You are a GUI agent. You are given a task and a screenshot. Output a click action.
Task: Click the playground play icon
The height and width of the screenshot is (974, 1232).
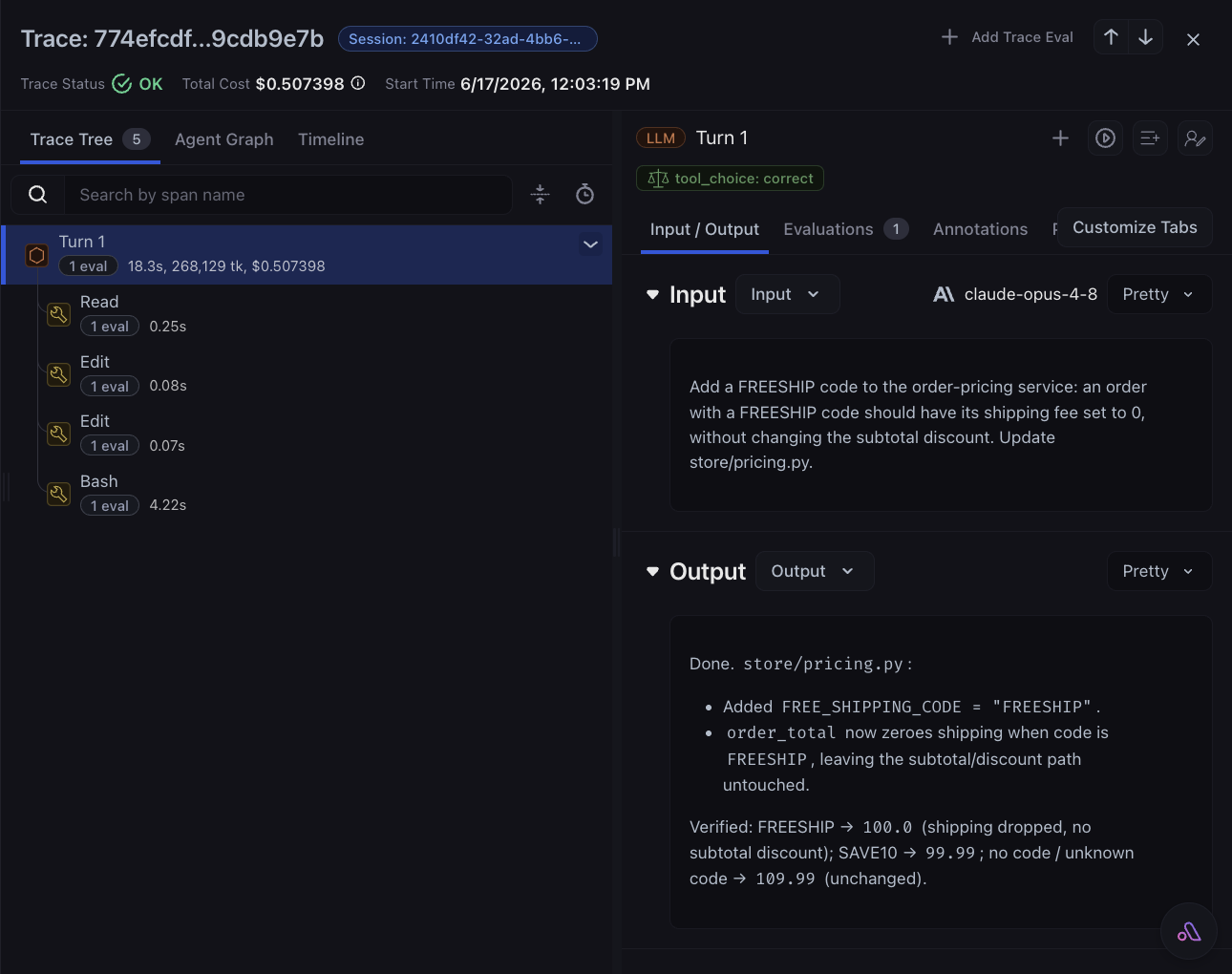[1105, 138]
